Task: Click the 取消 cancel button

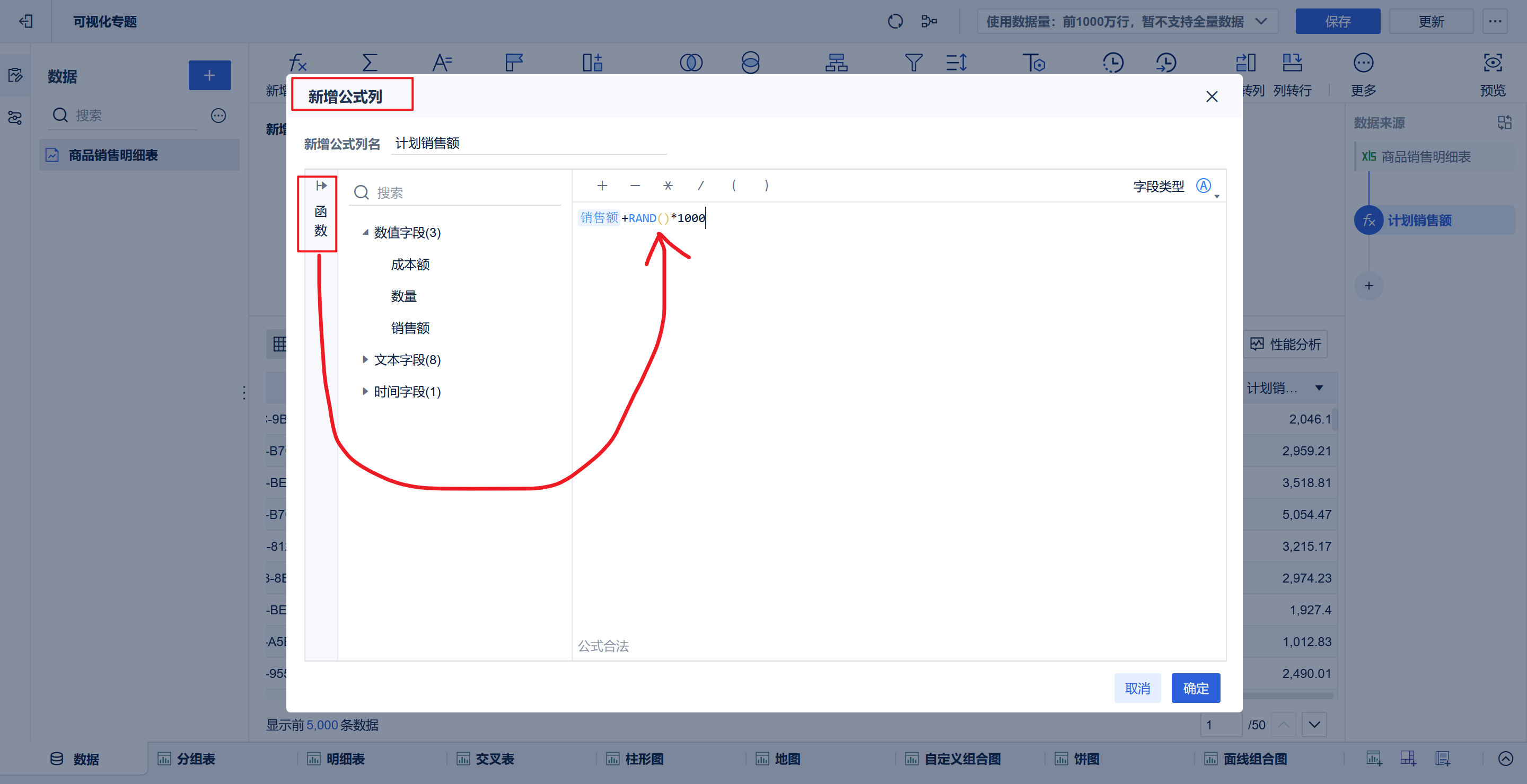Action: click(x=1137, y=689)
